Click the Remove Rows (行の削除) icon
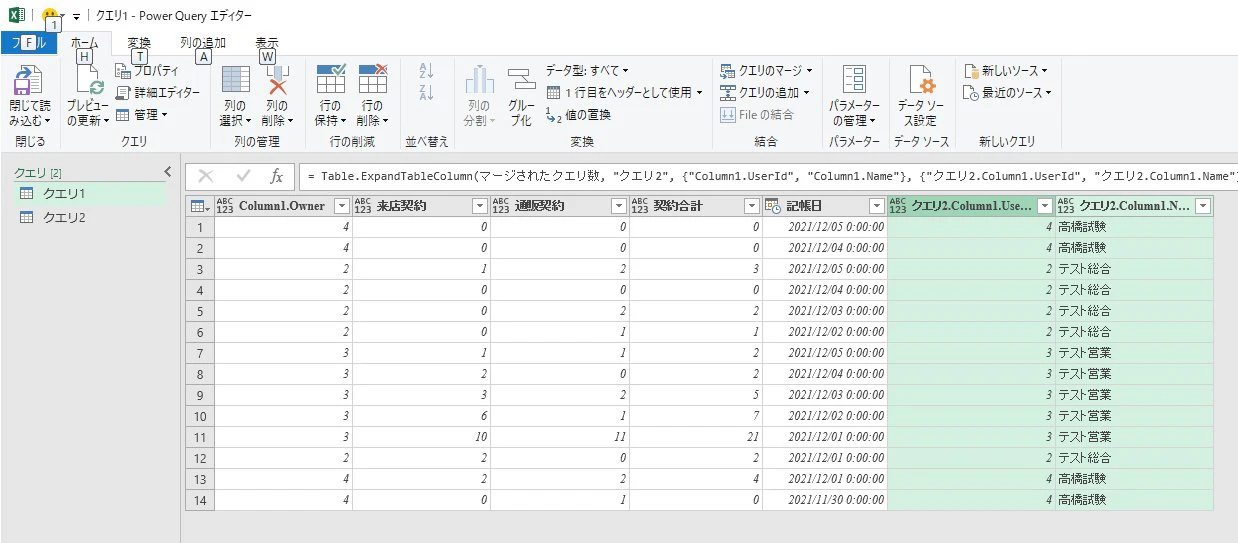The height and width of the screenshot is (543, 1238). 372,81
